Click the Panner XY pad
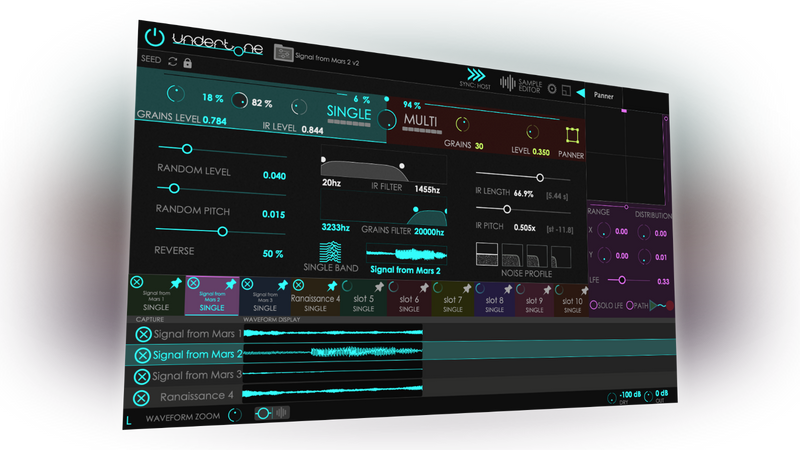This screenshot has height=450, width=800. pos(626,156)
